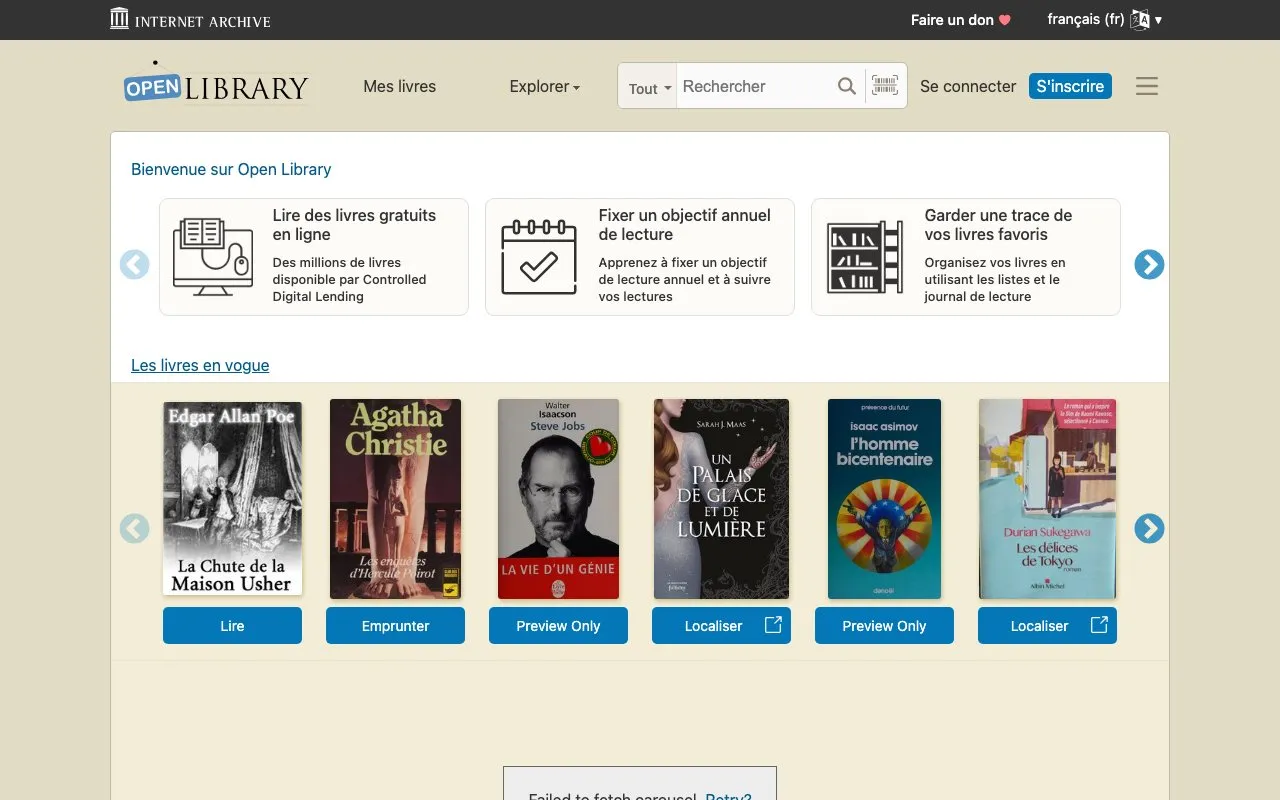Image resolution: width=1280 pixels, height=800 pixels.
Task: Click the Rechercher search field
Action: point(754,86)
